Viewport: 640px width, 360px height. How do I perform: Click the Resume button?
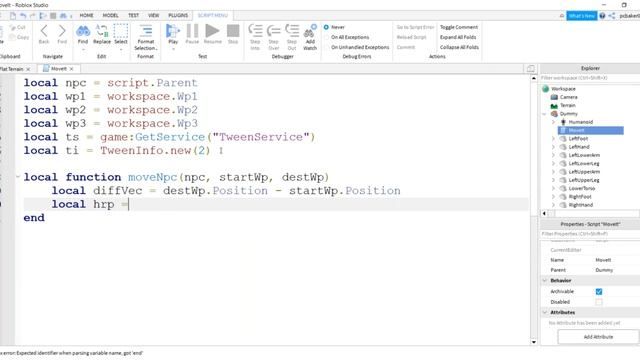pyautogui.click(x=212, y=31)
